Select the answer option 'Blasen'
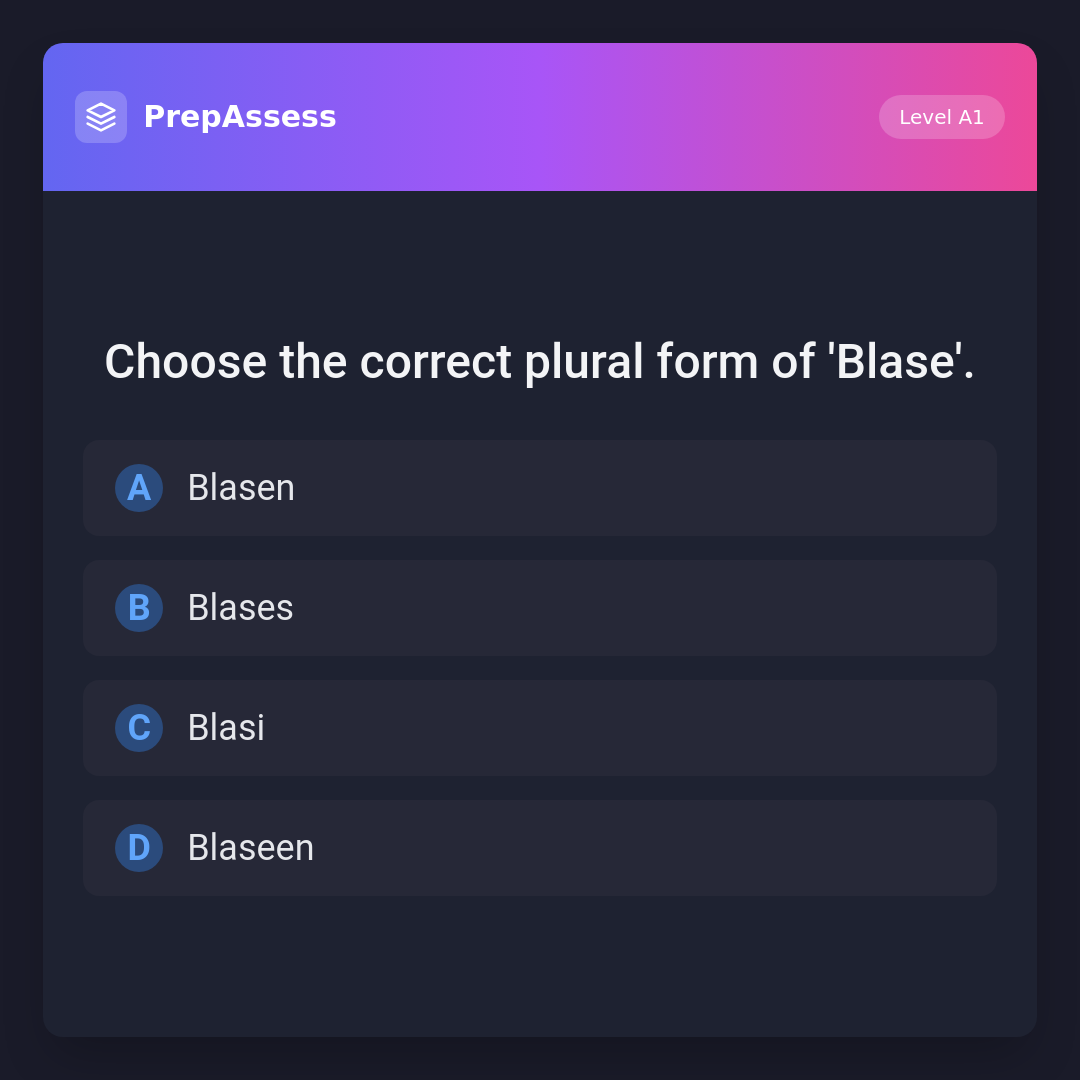Screen dimensions: 1080x1080 (x=241, y=488)
